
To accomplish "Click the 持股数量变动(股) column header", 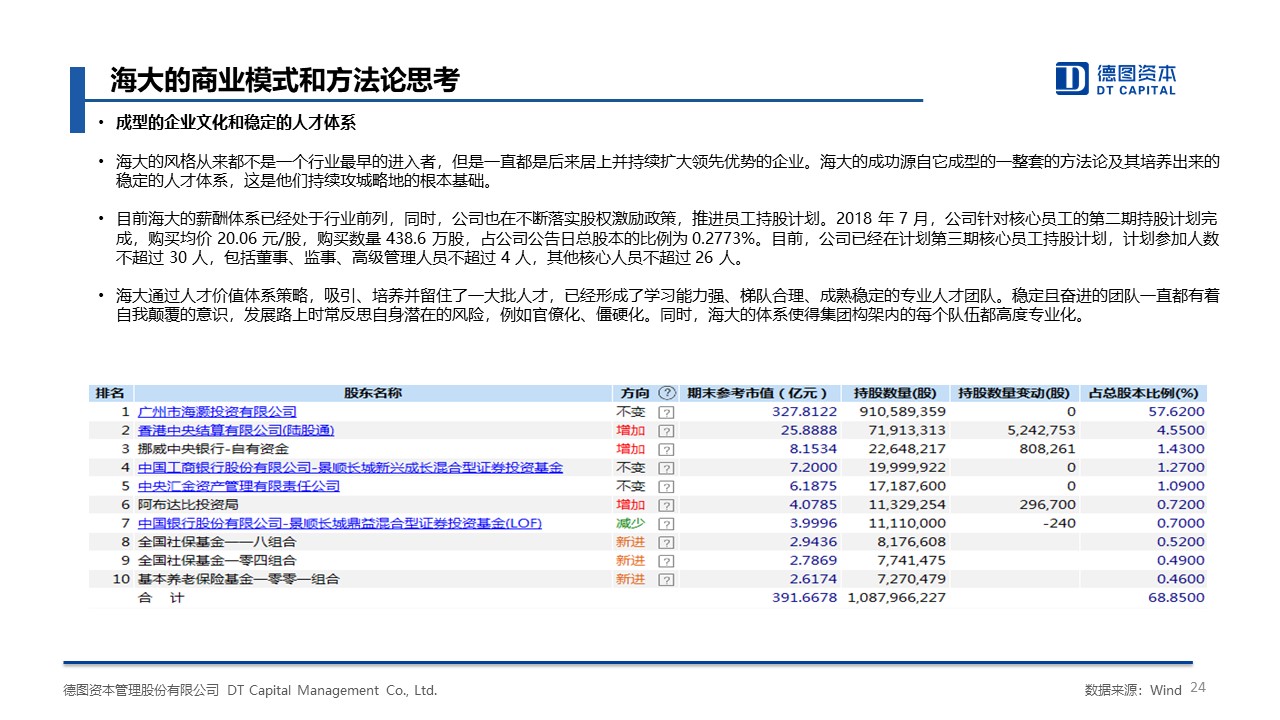I will [x=1014, y=393].
